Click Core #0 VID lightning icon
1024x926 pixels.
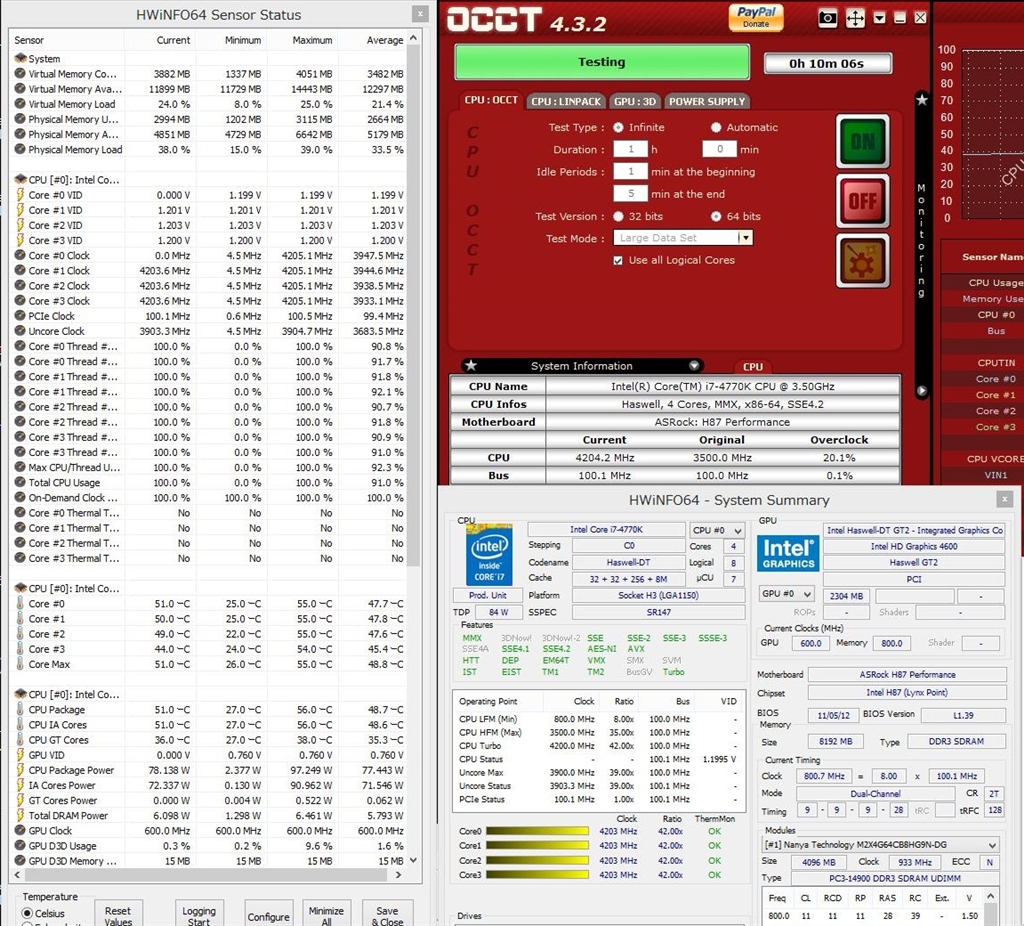[20, 195]
